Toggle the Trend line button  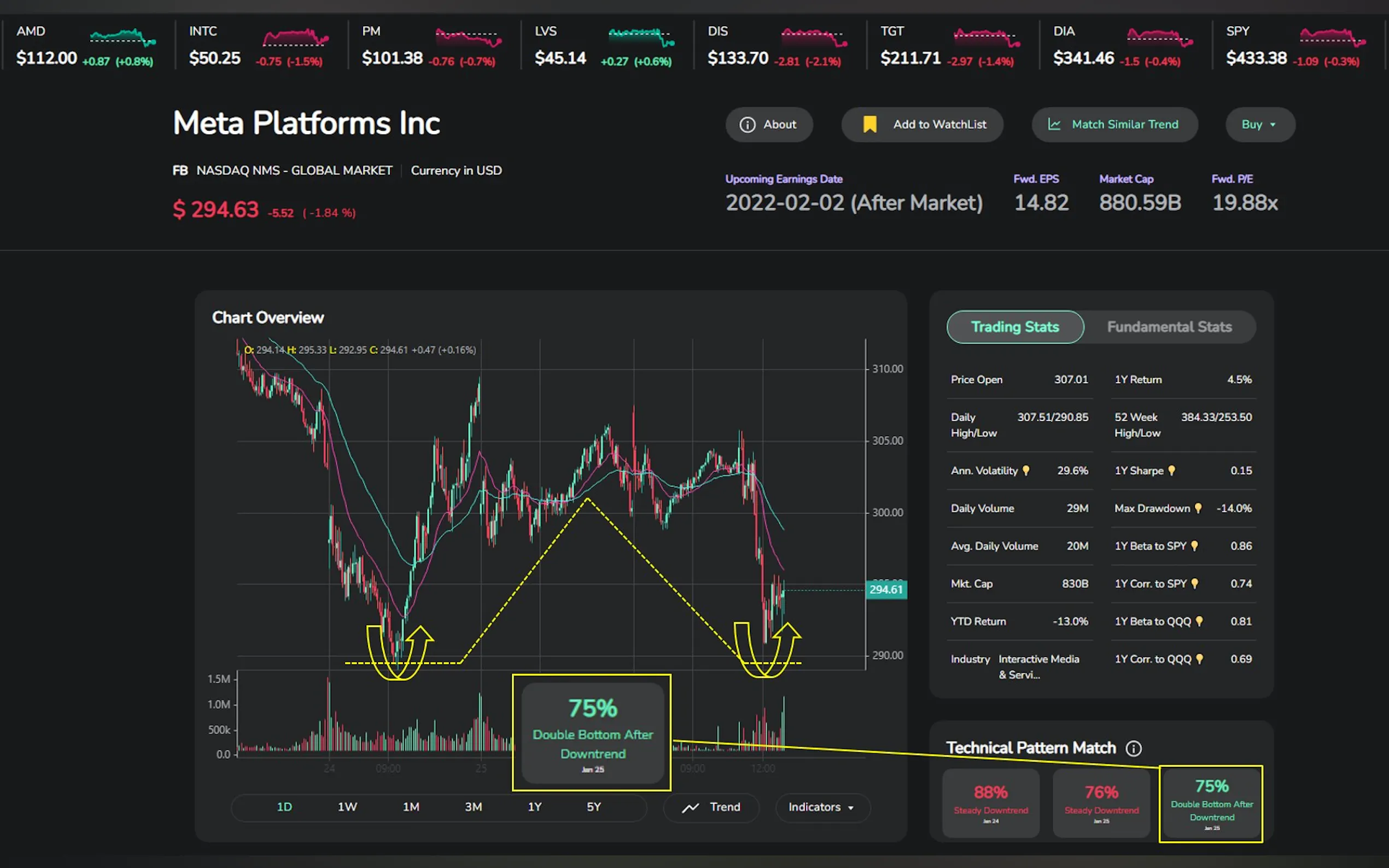711,807
